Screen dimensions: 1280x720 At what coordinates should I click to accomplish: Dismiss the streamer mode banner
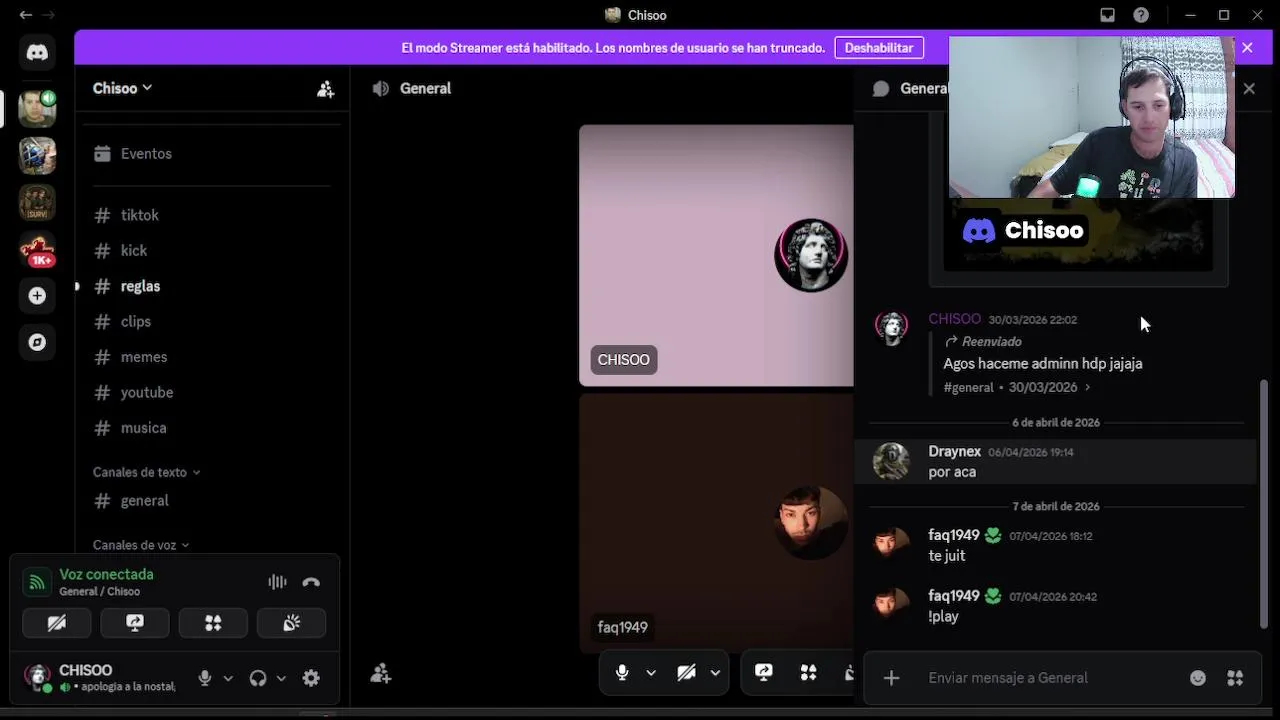coord(1247,48)
